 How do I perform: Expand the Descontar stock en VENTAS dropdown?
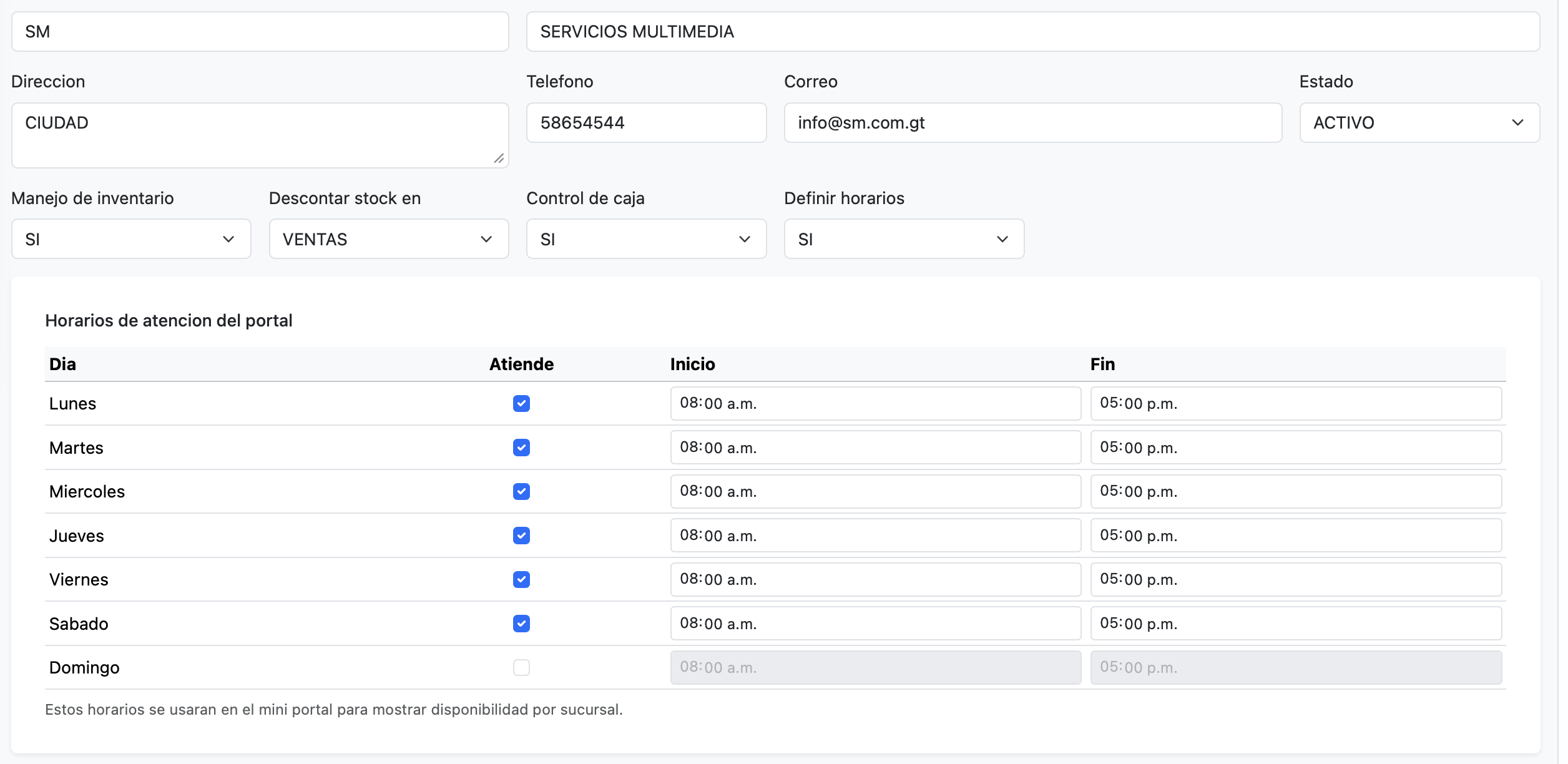tap(388, 239)
